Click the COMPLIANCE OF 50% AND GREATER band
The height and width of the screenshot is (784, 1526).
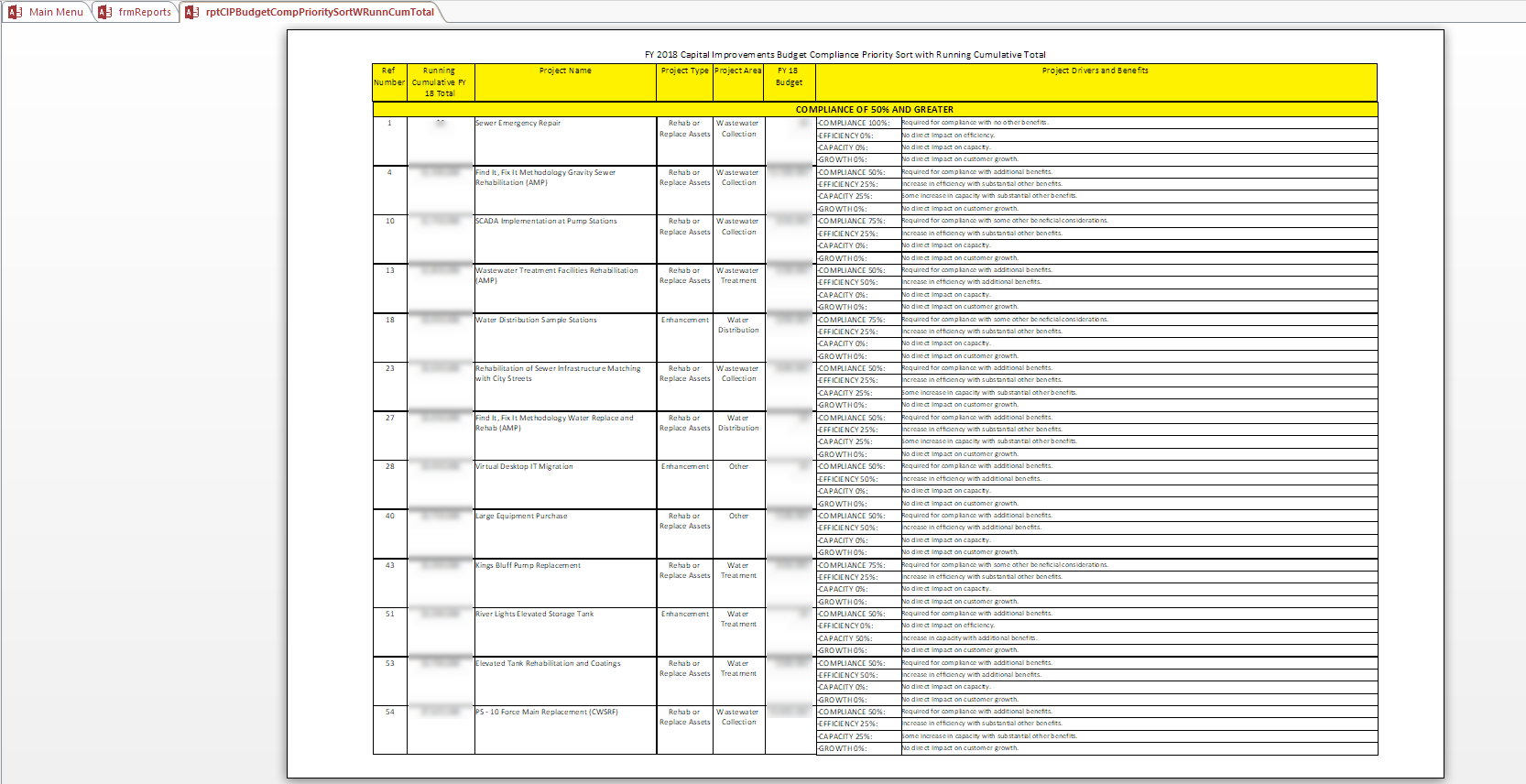875,109
